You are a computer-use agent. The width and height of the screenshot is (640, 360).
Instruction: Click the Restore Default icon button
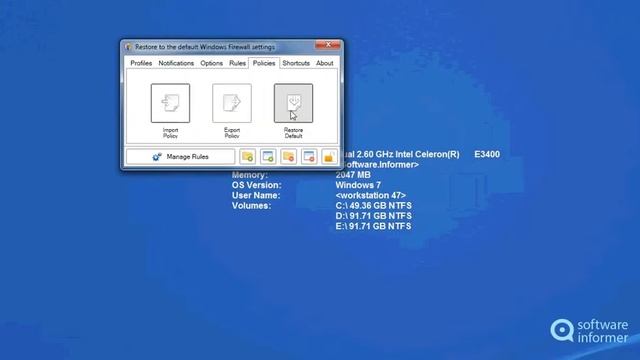(x=293, y=103)
